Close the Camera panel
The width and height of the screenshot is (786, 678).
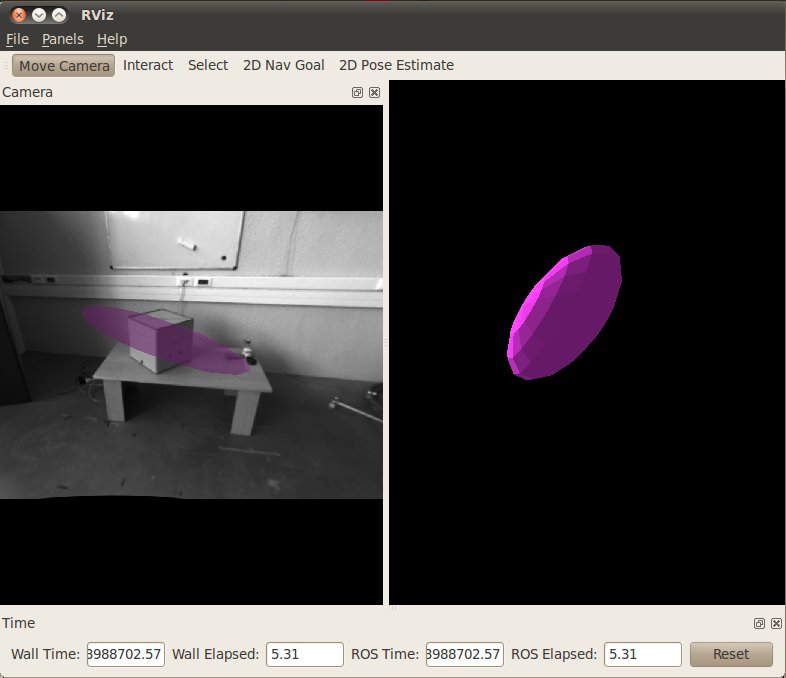coord(374,92)
